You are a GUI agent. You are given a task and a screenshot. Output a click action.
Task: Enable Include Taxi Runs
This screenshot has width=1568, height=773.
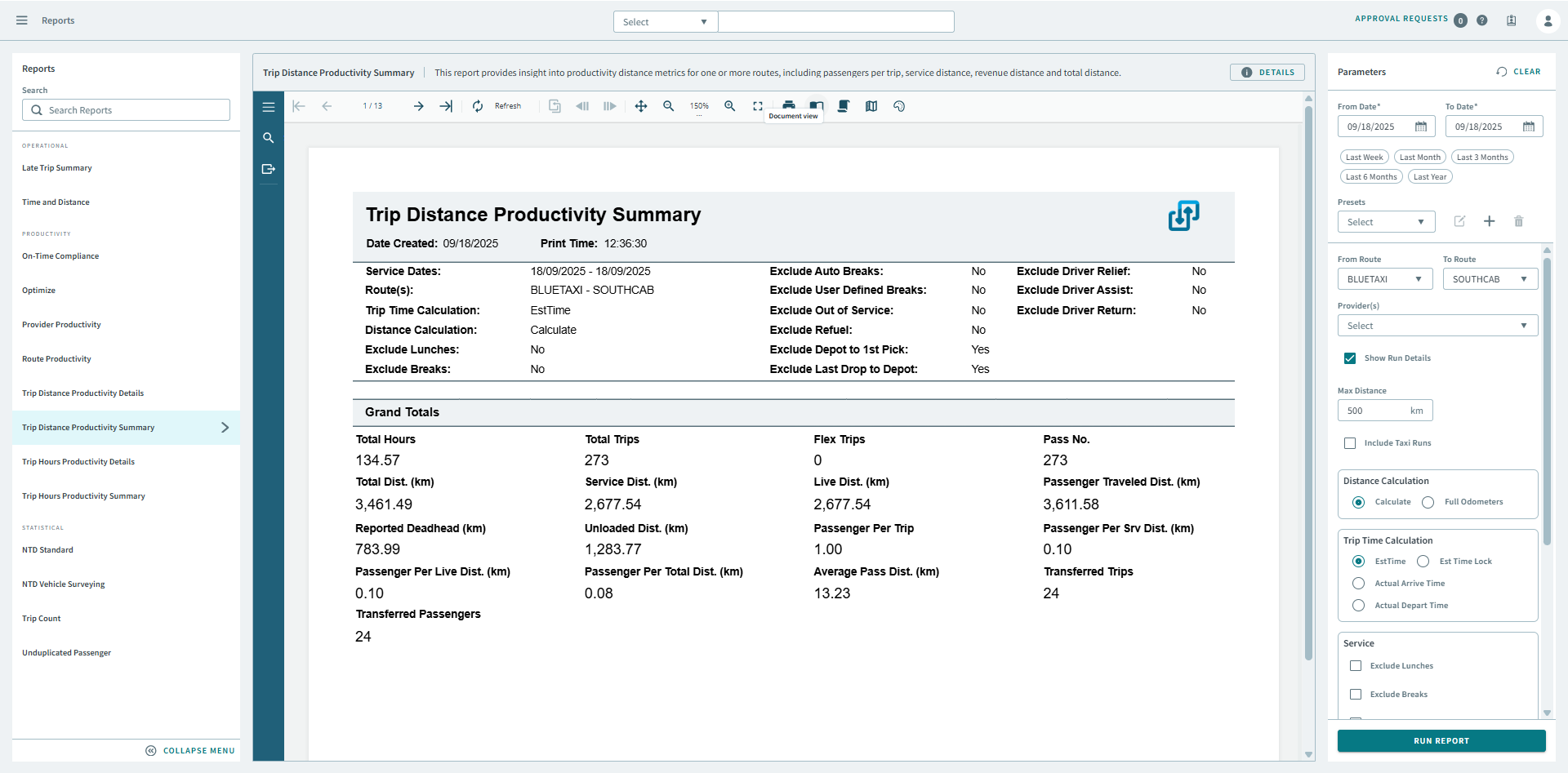click(1351, 442)
